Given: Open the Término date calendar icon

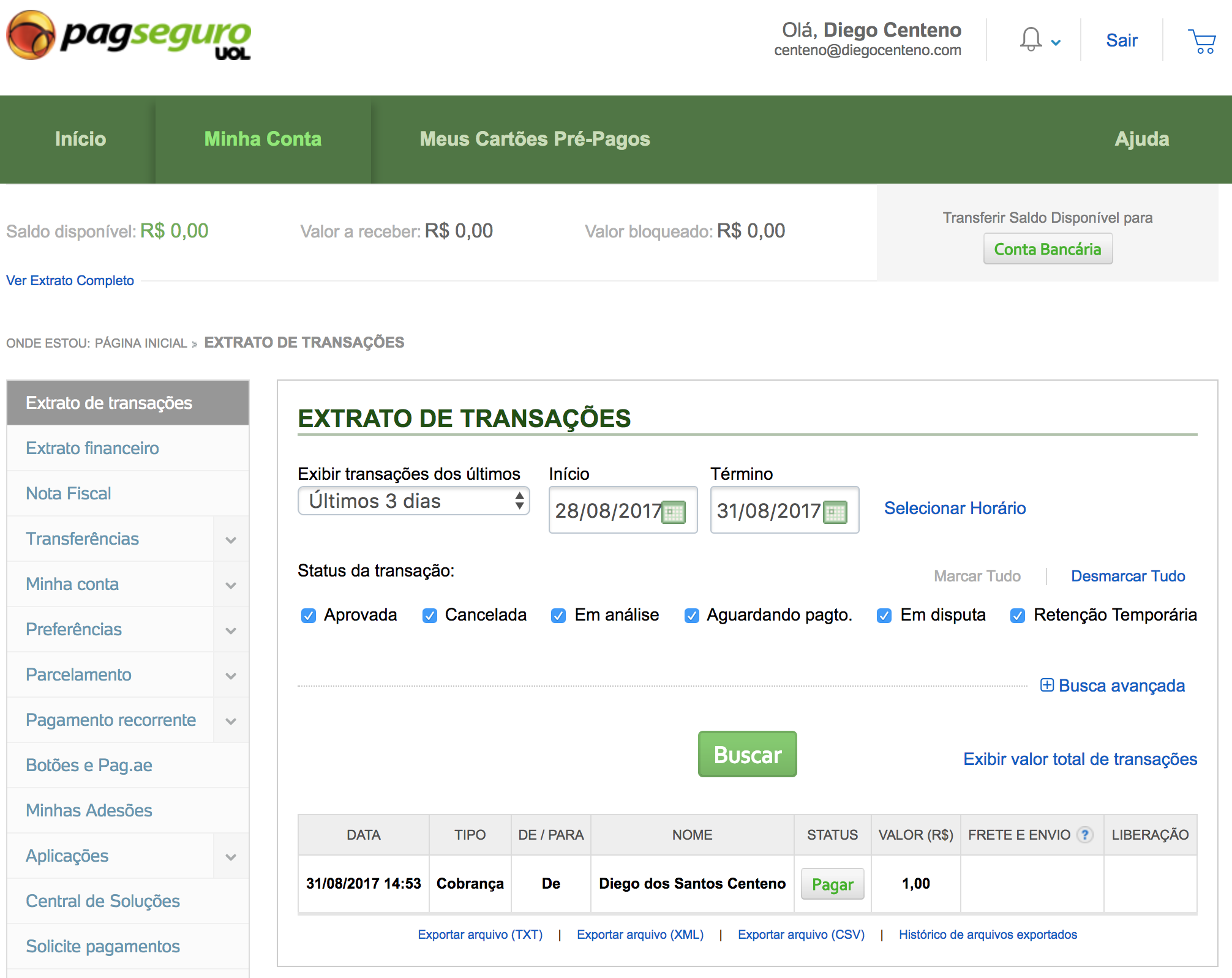Looking at the screenshot, I should 836,512.
